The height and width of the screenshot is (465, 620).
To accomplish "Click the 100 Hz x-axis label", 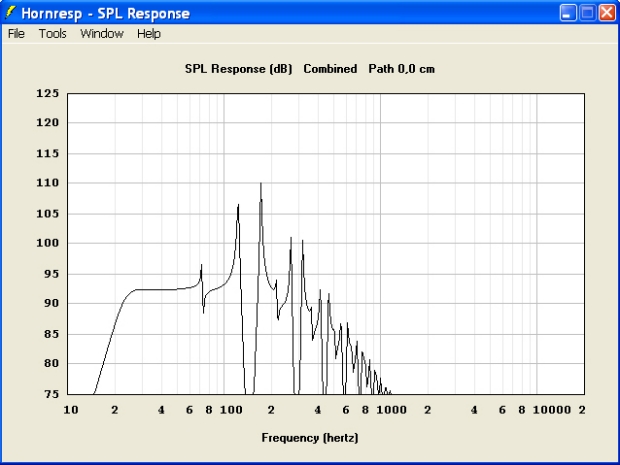I will pyautogui.click(x=231, y=410).
